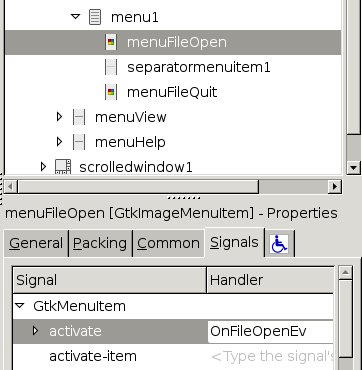362x370 pixels.
Task: Click the menuFileQuit image icon
Action: pyautogui.click(x=111, y=92)
